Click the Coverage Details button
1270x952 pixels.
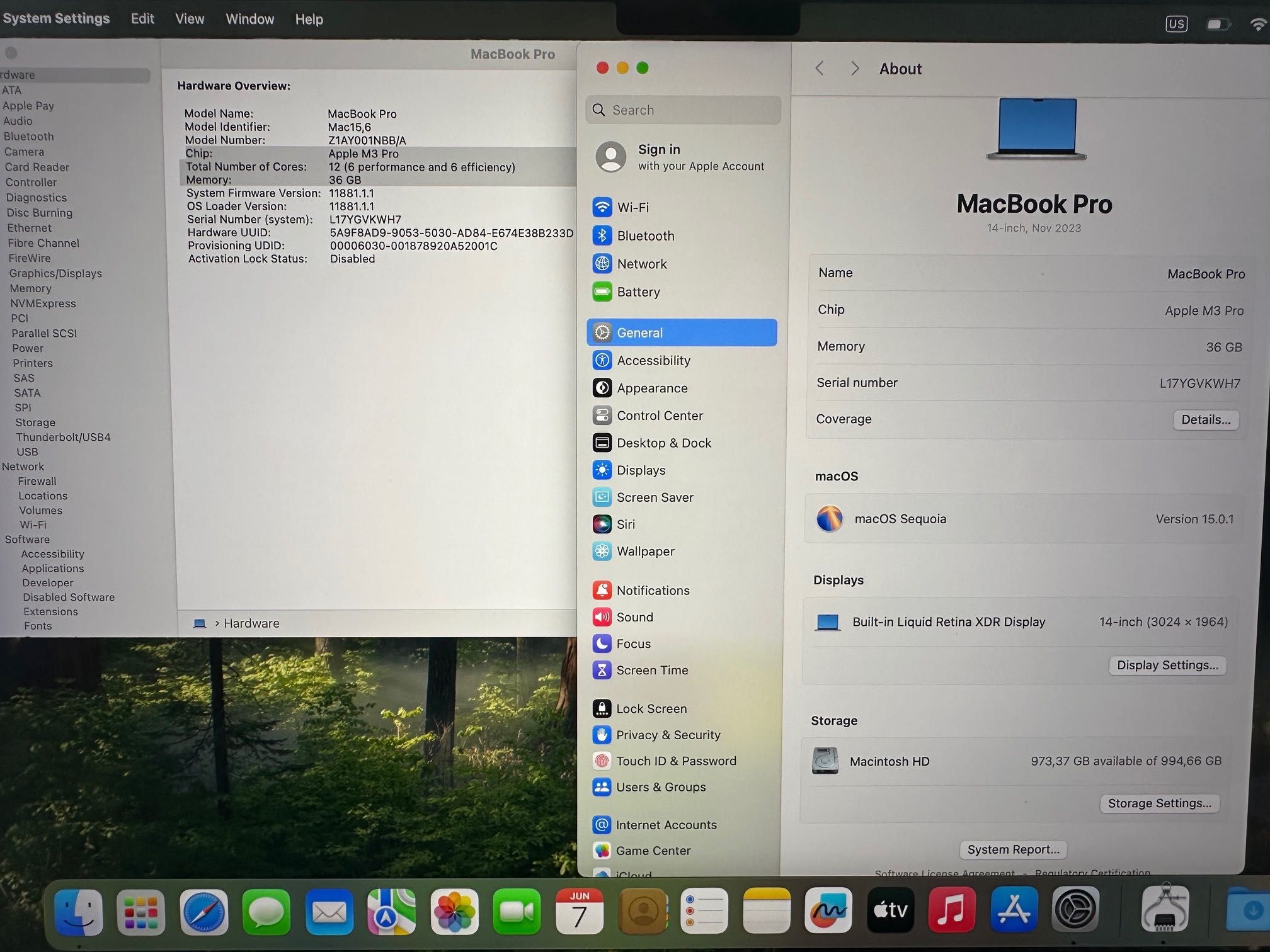(x=1206, y=420)
